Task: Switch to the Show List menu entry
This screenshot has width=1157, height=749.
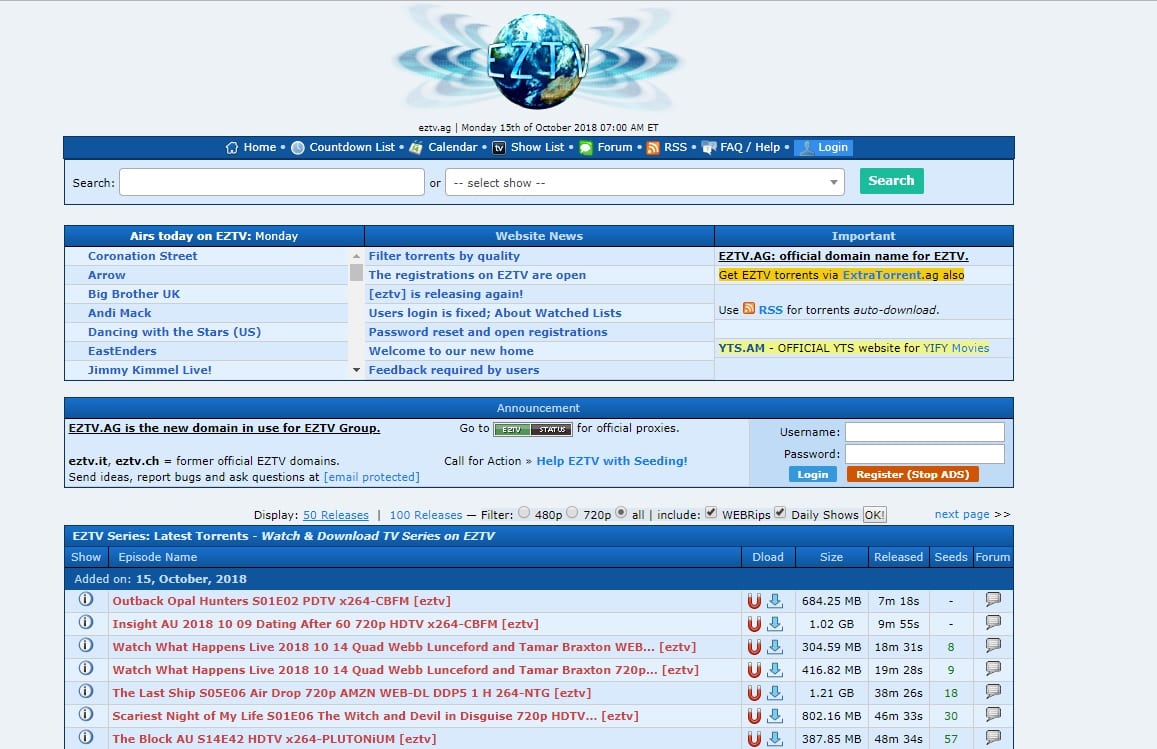Action: click(x=537, y=147)
